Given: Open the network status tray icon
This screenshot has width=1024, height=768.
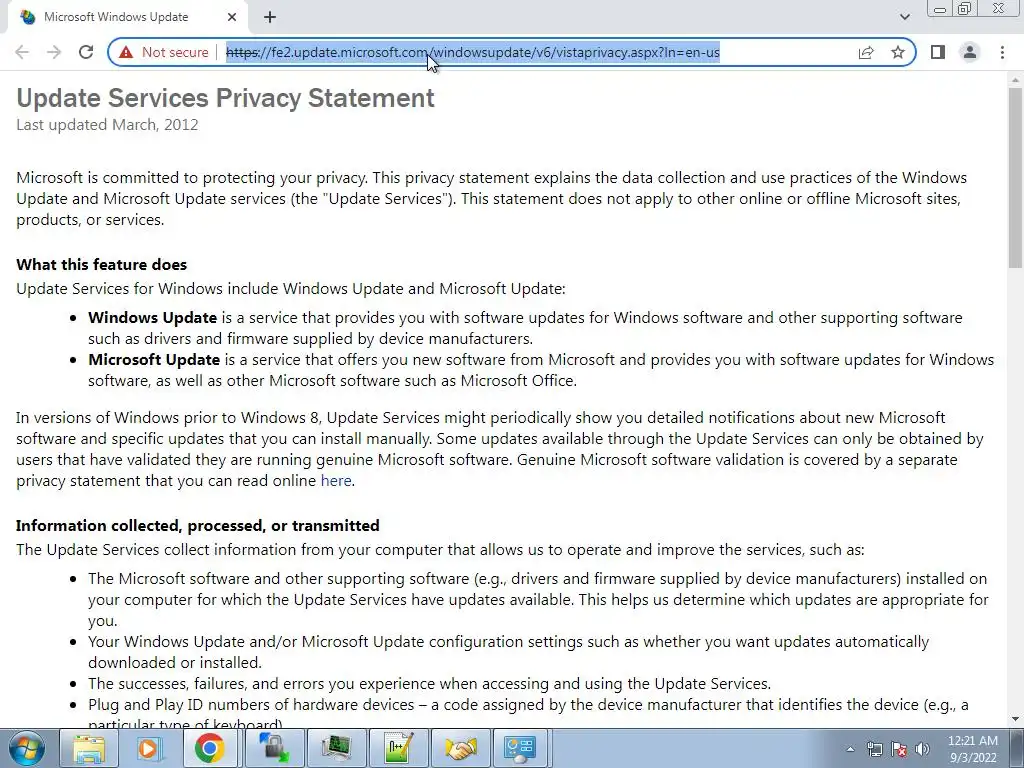Looking at the screenshot, I should coord(874,750).
